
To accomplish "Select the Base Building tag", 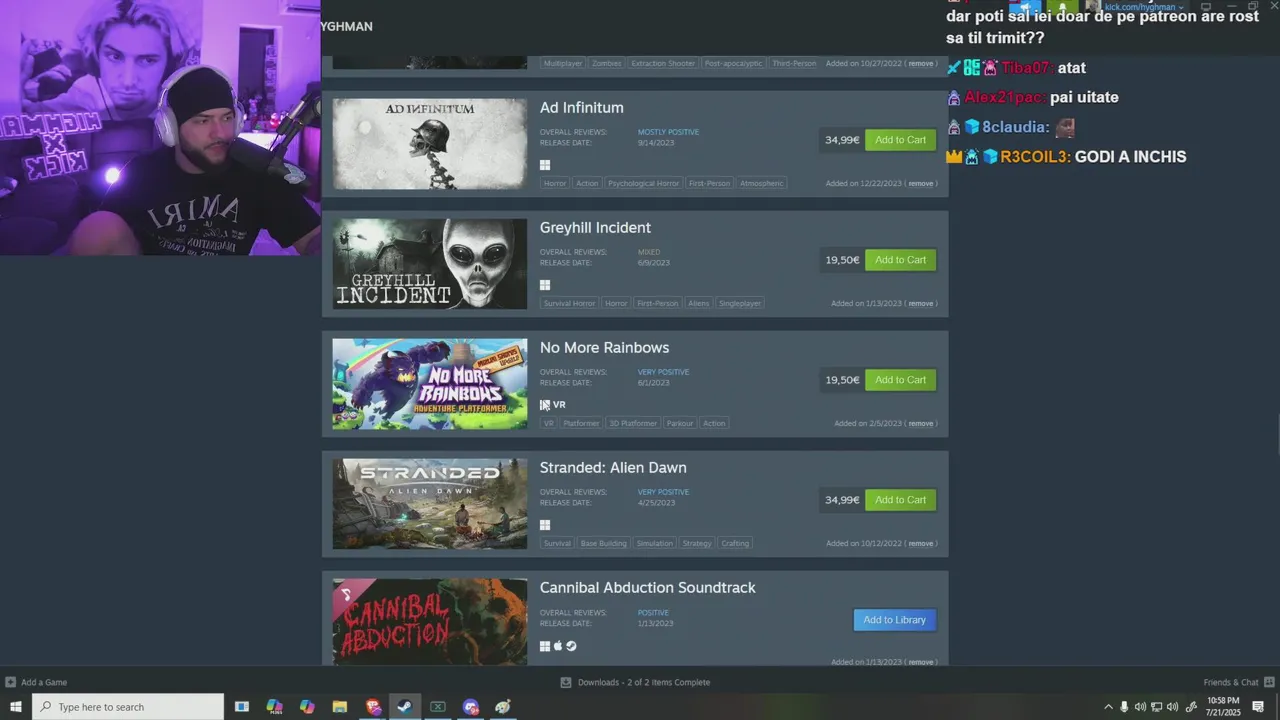I will (603, 543).
